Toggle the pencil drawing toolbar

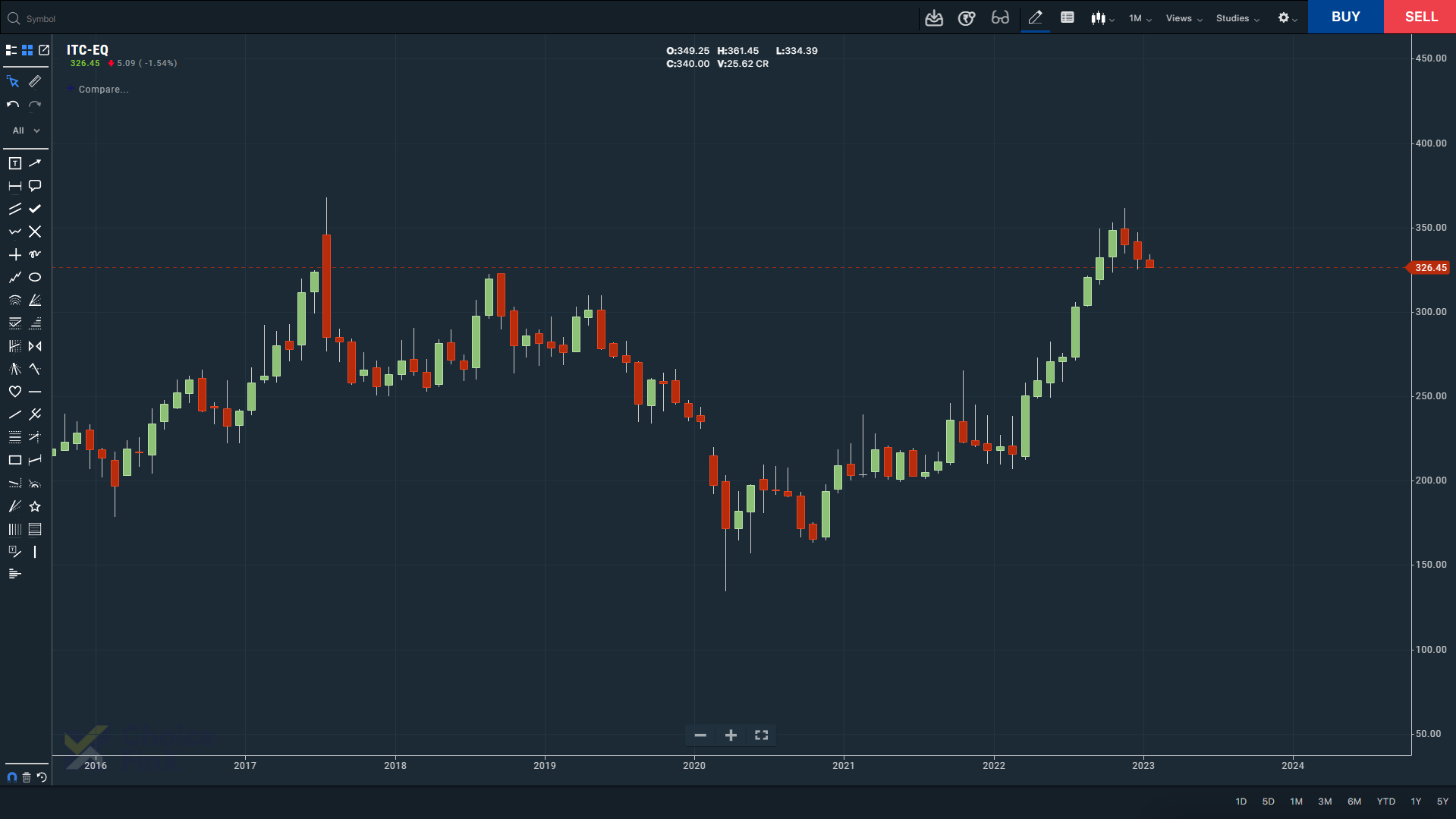pos(1035,17)
